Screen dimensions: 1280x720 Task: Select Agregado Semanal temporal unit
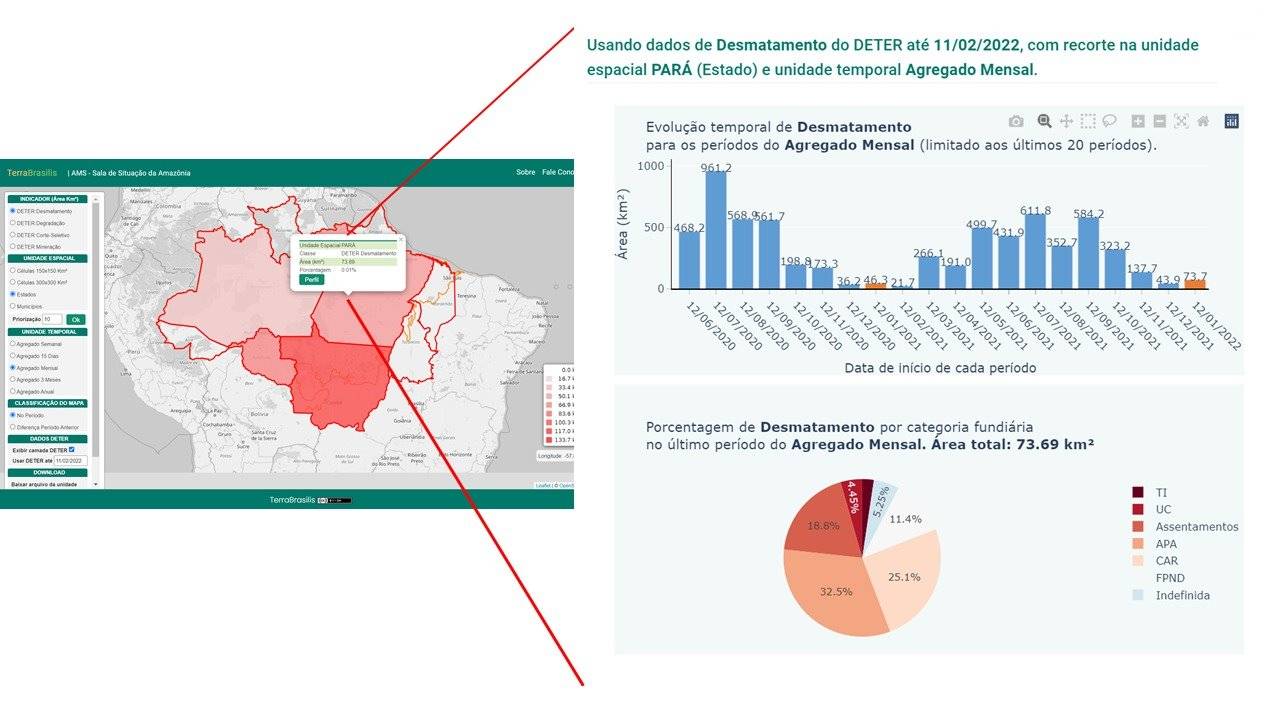pyautogui.click(x=13, y=343)
